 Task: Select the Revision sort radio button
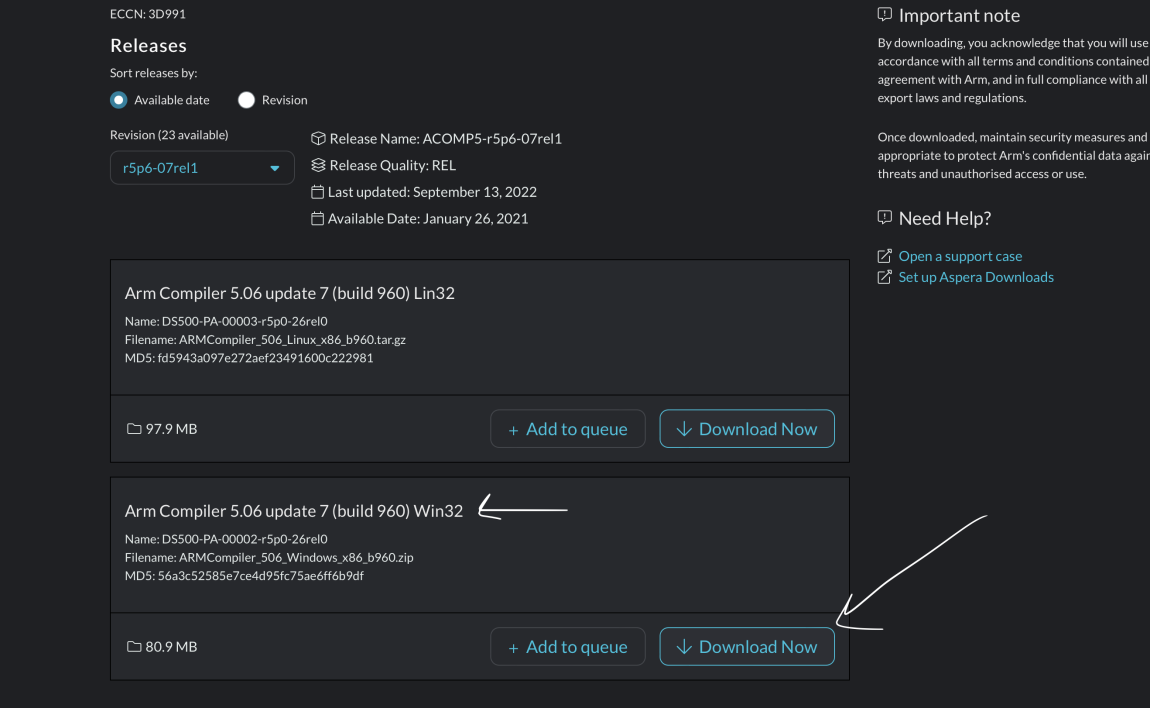pos(246,100)
